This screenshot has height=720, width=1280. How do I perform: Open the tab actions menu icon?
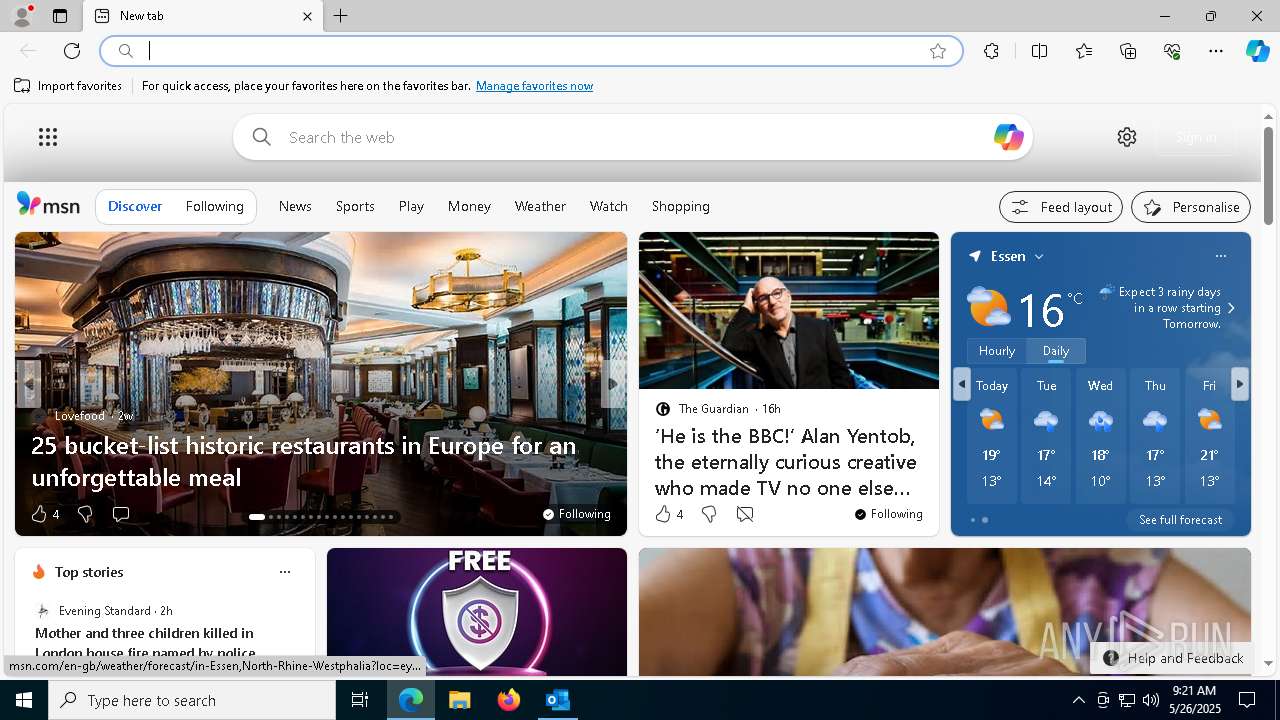pos(60,16)
